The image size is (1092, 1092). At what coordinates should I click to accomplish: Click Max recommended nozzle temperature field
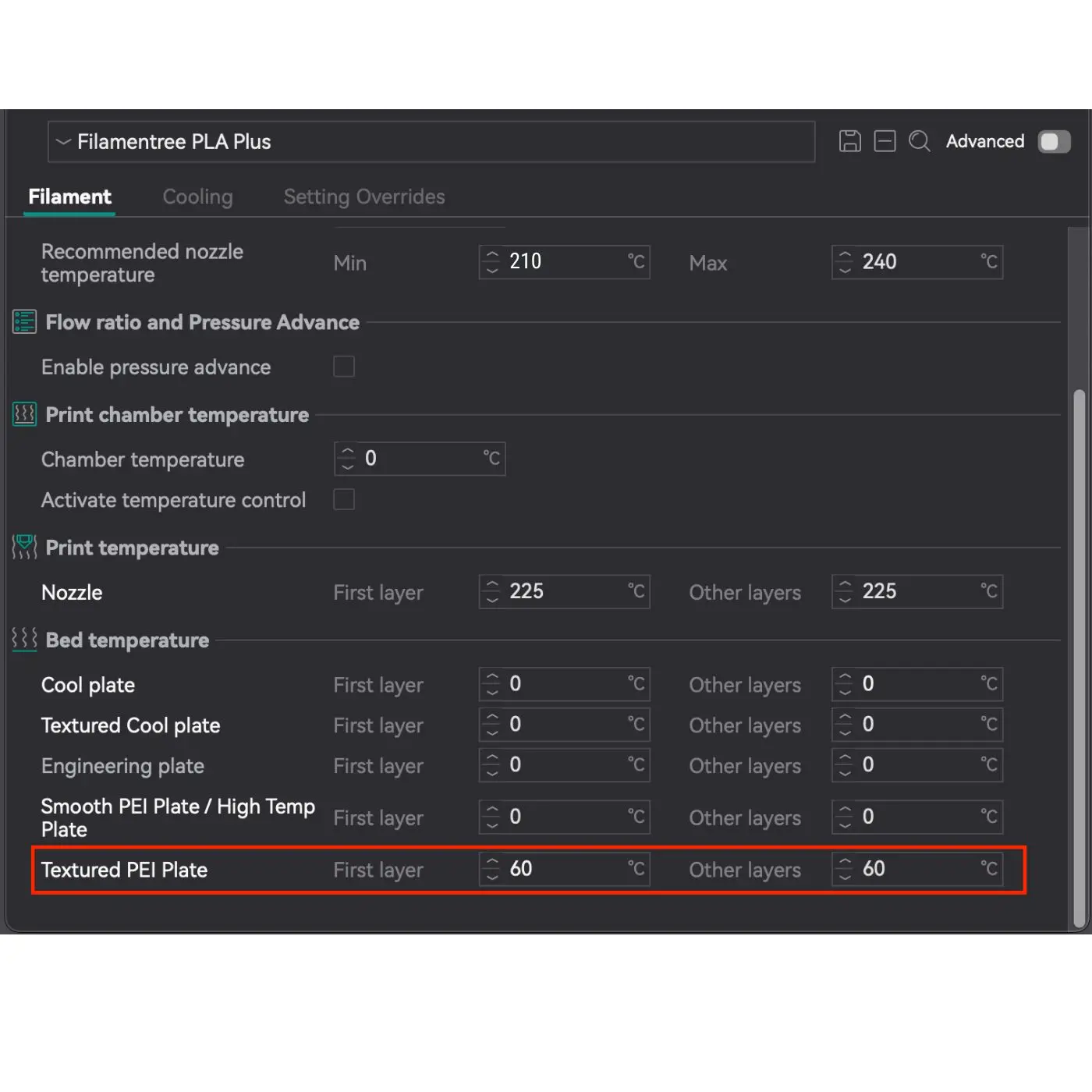coord(918,262)
